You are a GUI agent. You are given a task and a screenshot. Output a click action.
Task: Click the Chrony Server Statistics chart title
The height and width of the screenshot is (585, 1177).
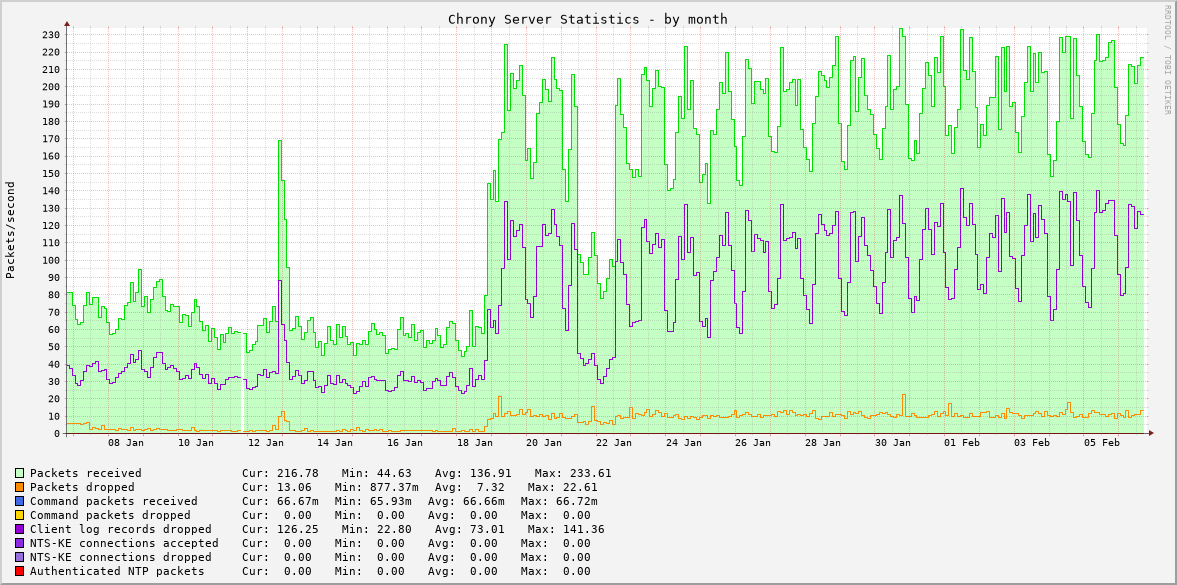[x=588, y=19]
